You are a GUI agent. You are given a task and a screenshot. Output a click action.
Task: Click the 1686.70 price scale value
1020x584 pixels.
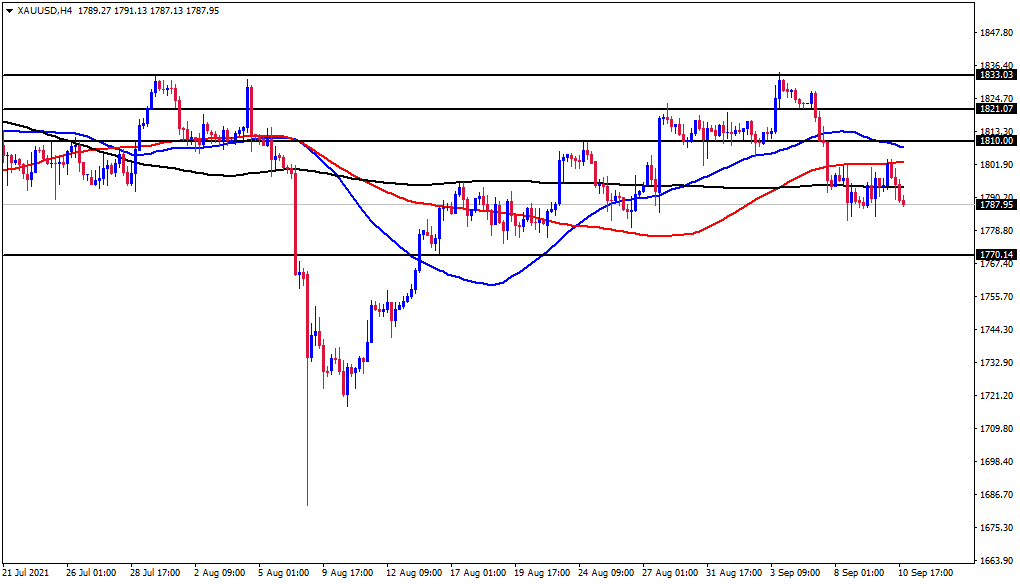pyautogui.click(x=997, y=495)
